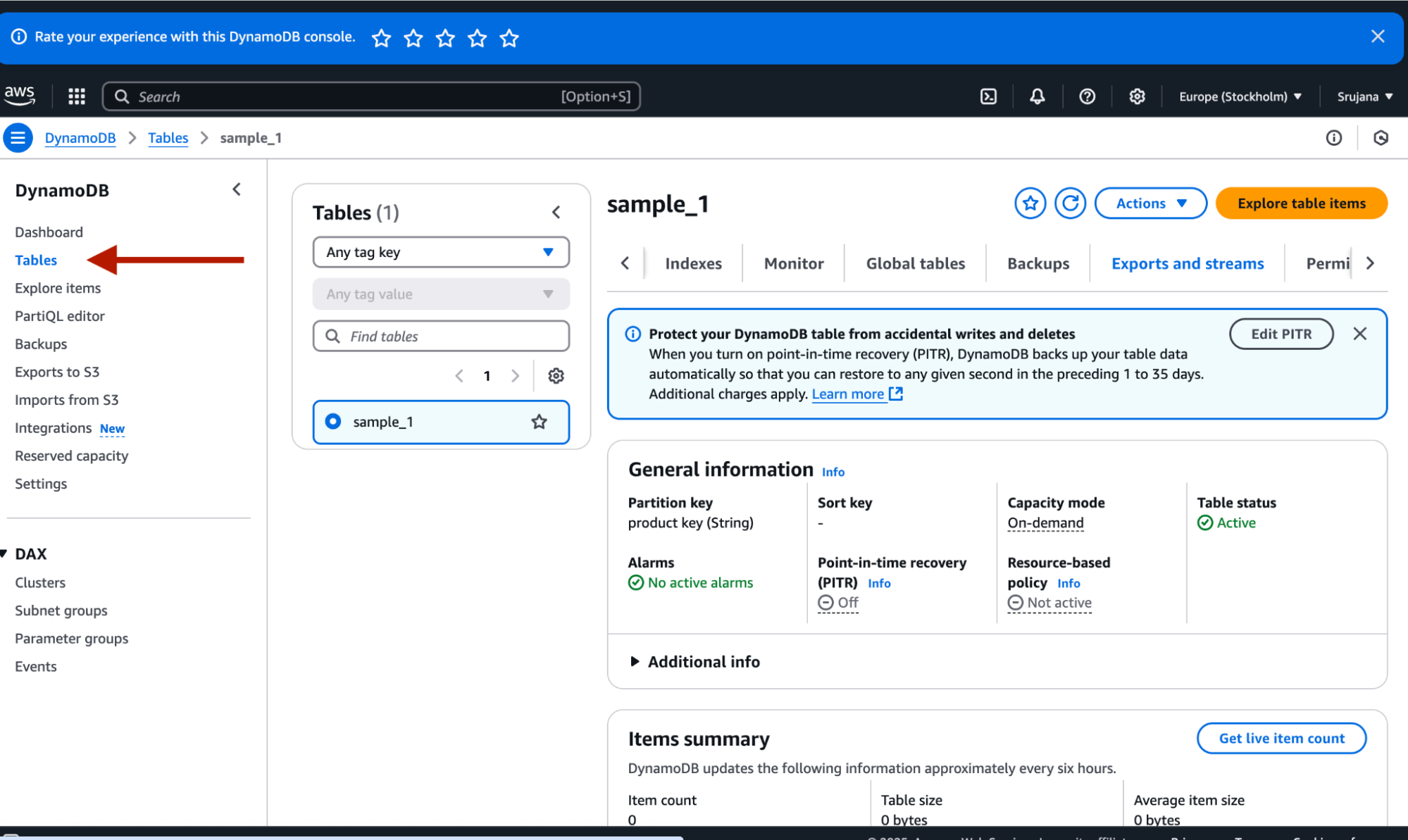Open the Permissions tab
Viewport: 1408px width, 840px height.
1327,263
